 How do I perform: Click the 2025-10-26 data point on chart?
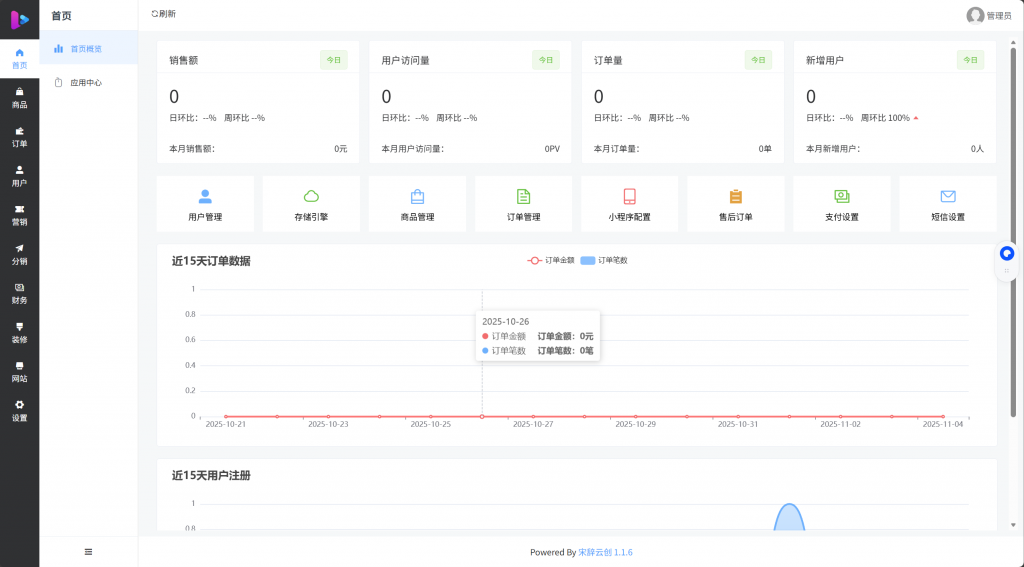pos(482,416)
